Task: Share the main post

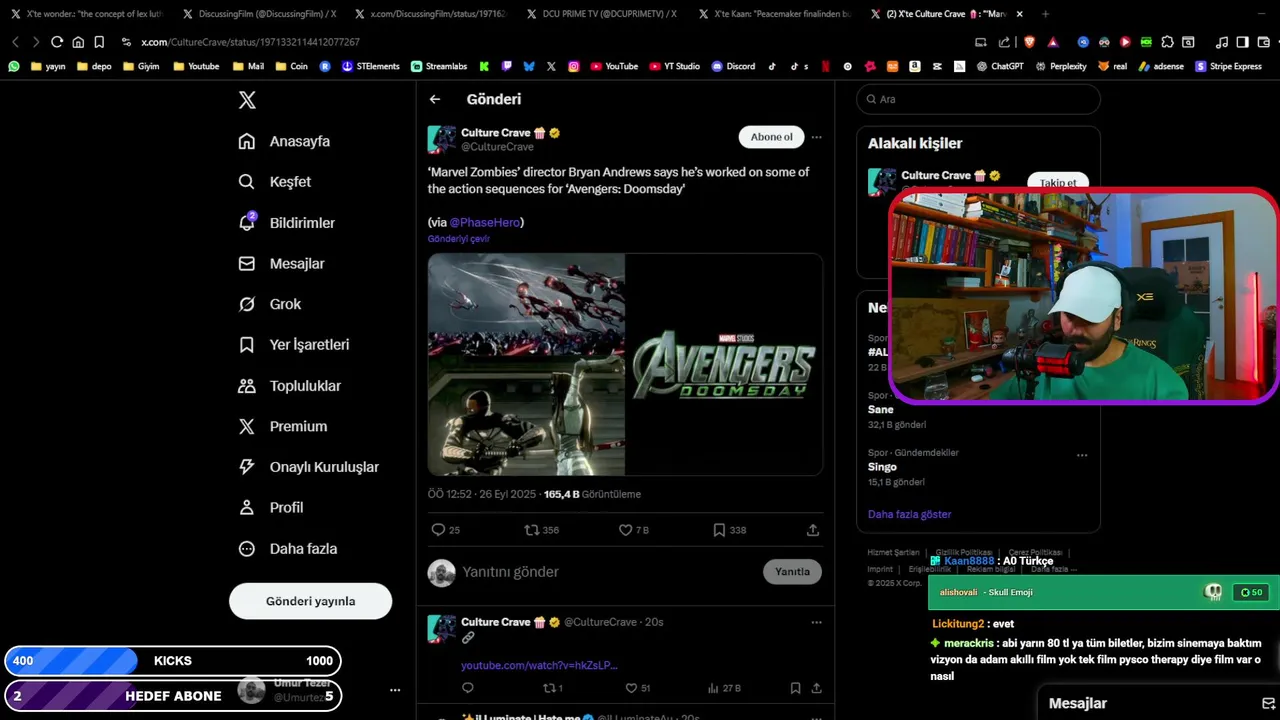Action: [813, 530]
